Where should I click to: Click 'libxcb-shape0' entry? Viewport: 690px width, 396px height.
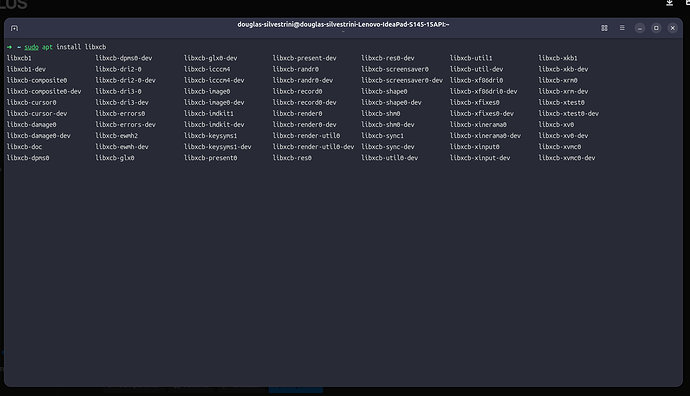tap(384, 91)
